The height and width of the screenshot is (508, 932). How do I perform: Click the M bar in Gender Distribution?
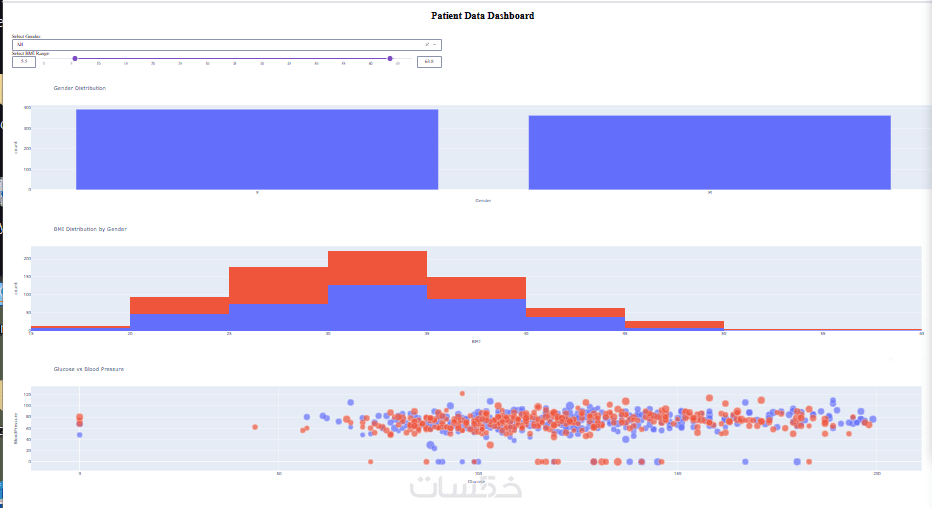click(x=710, y=153)
